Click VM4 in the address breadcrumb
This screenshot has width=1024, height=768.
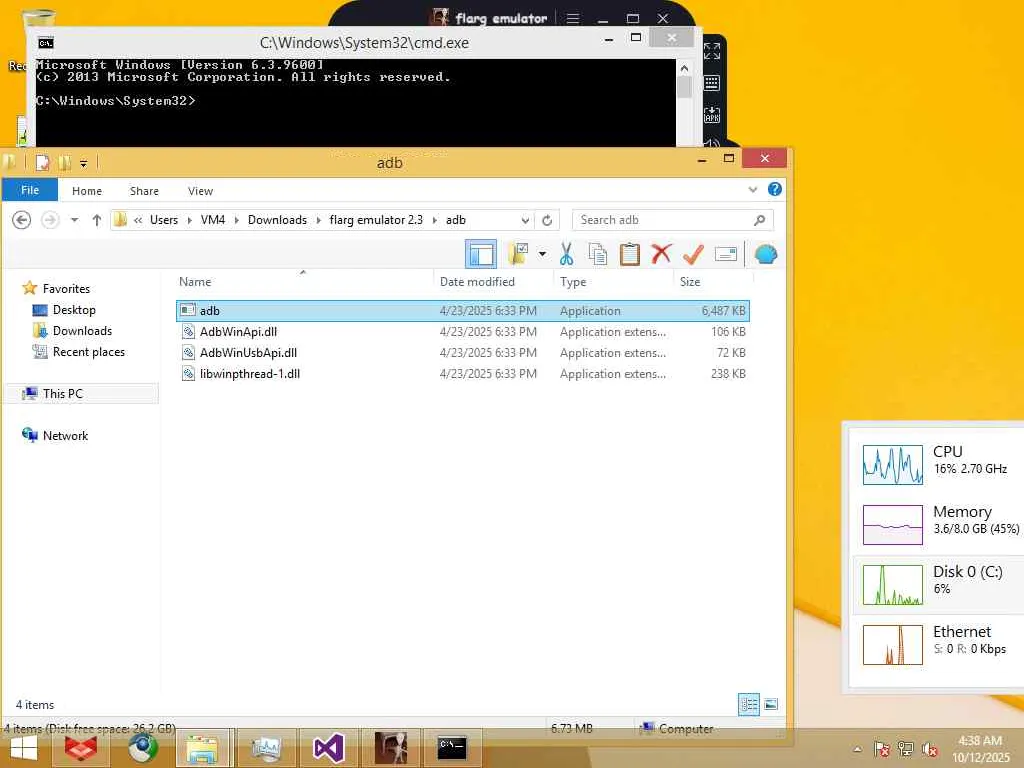(x=213, y=220)
